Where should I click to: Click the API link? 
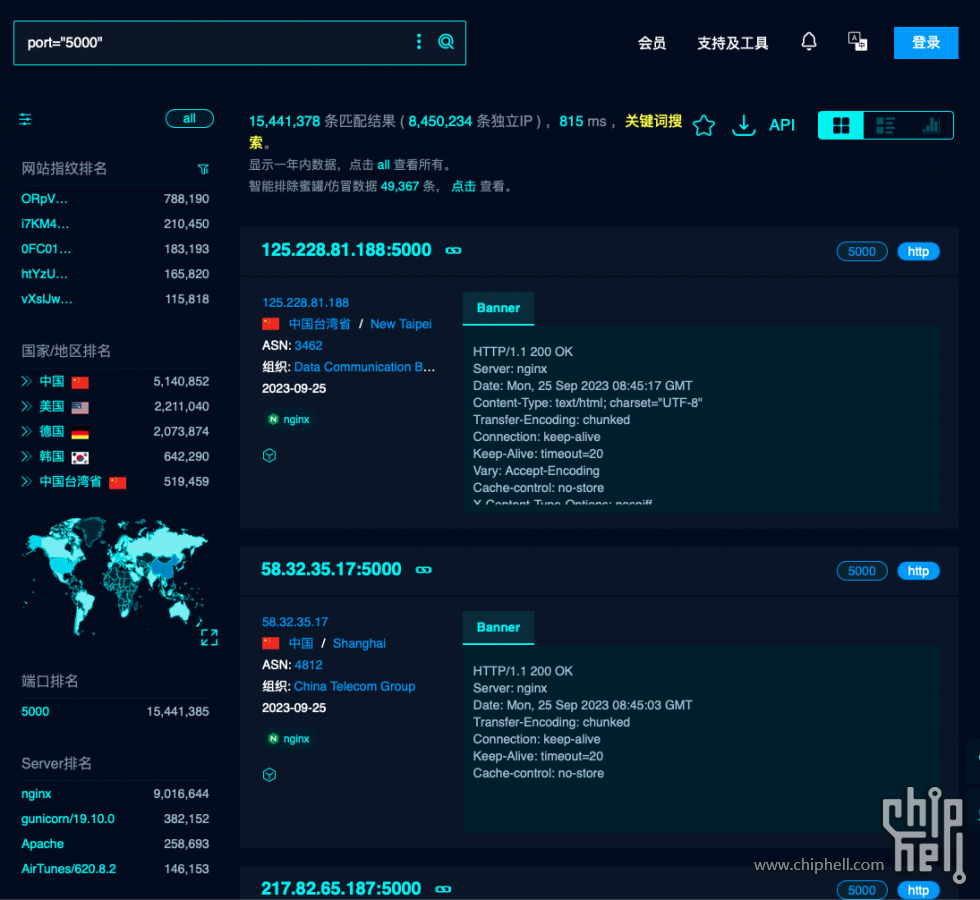pyautogui.click(x=782, y=125)
